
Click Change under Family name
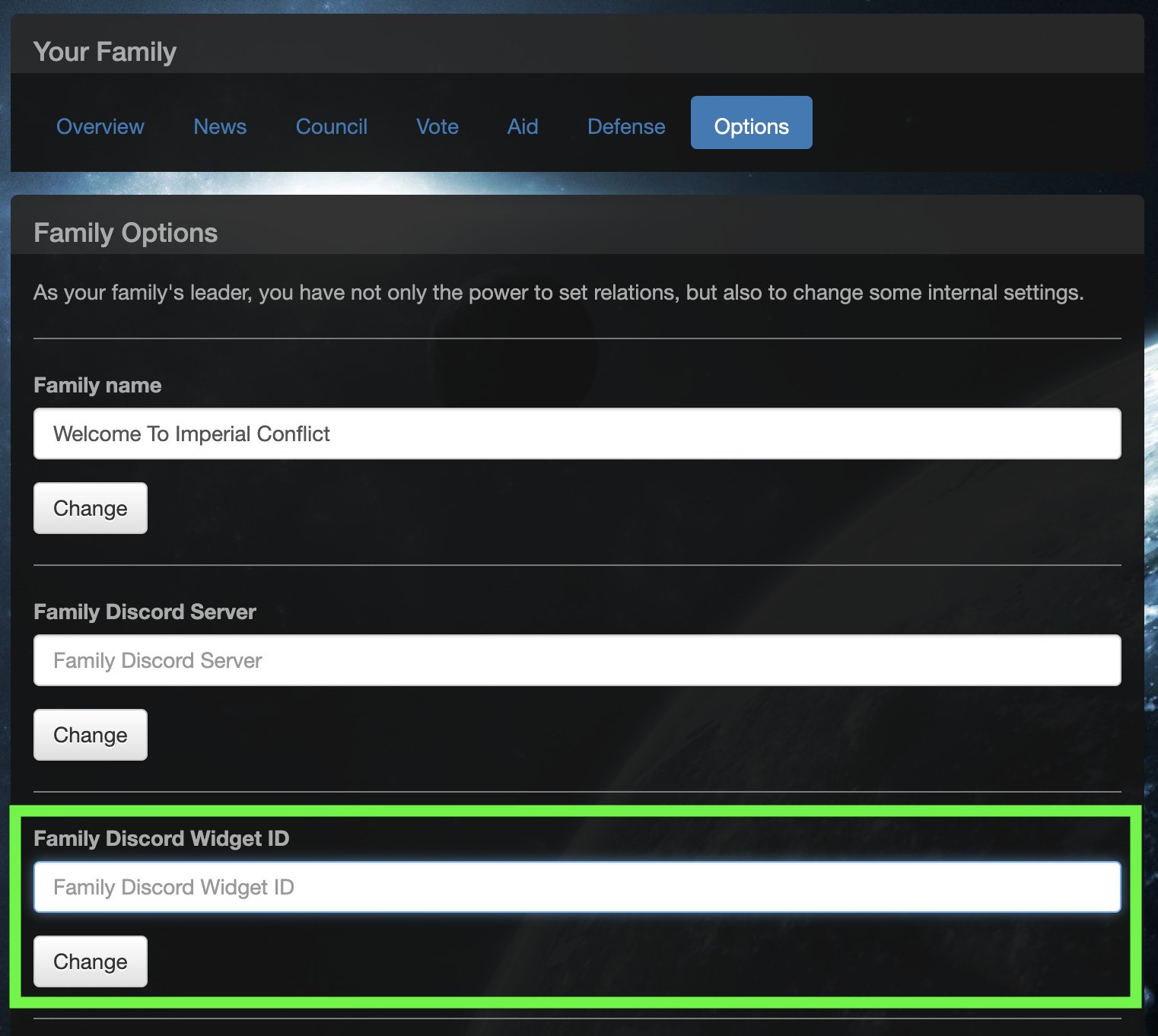pyautogui.click(x=91, y=508)
